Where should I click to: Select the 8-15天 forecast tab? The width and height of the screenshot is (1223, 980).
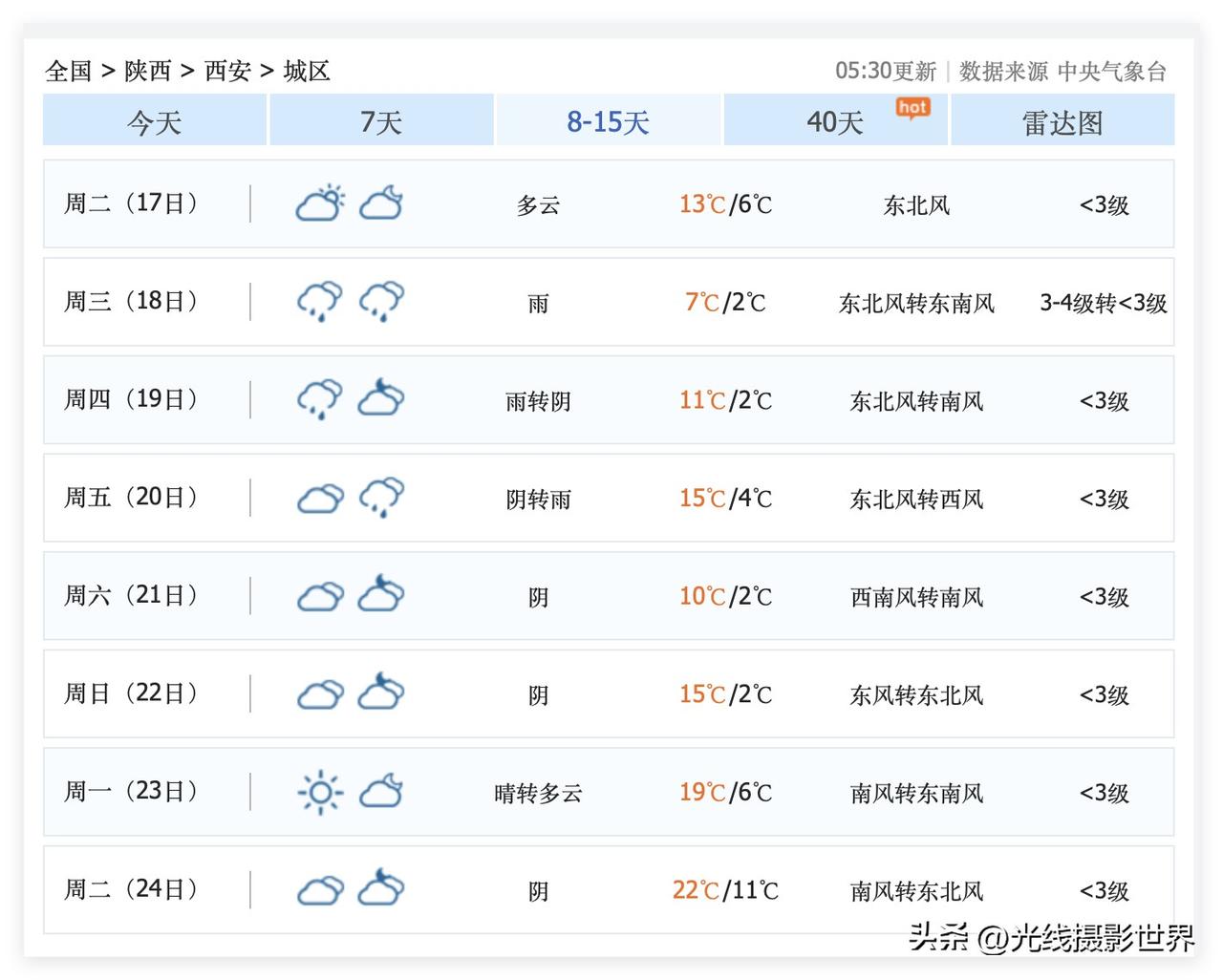608,121
